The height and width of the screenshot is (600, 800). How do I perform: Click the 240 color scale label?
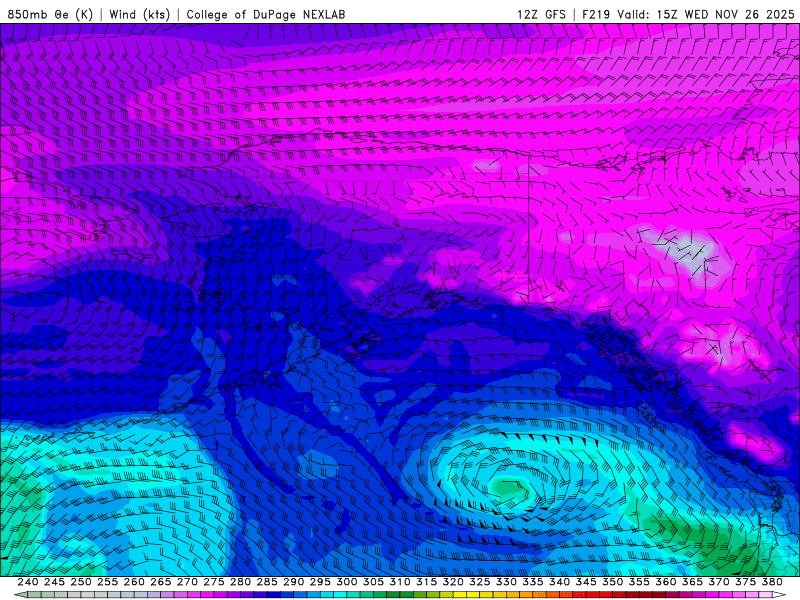click(x=28, y=582)
